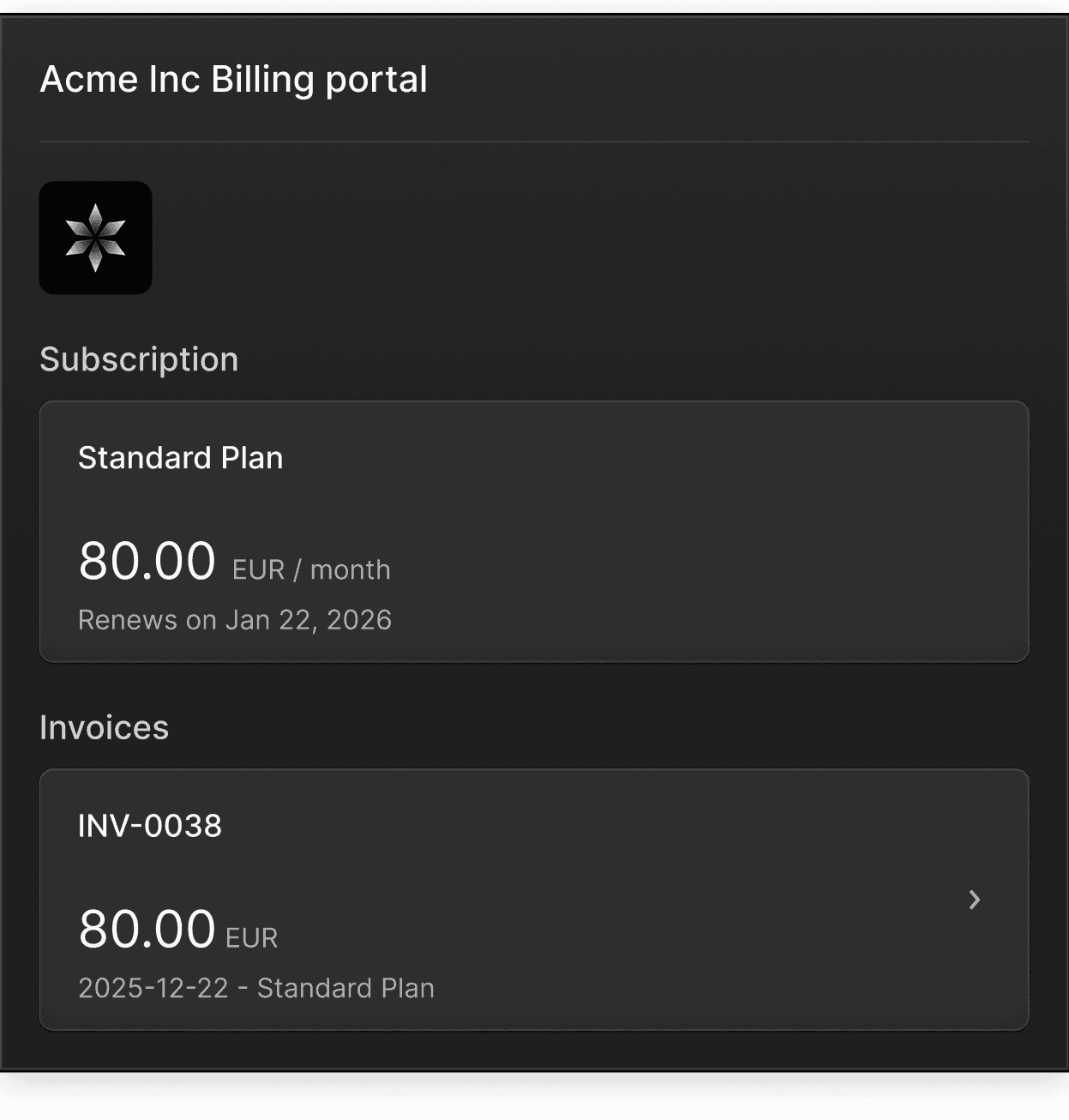Click the Acme Inc star logo icon
The image size is (1069, 1120).
point(95,238)
